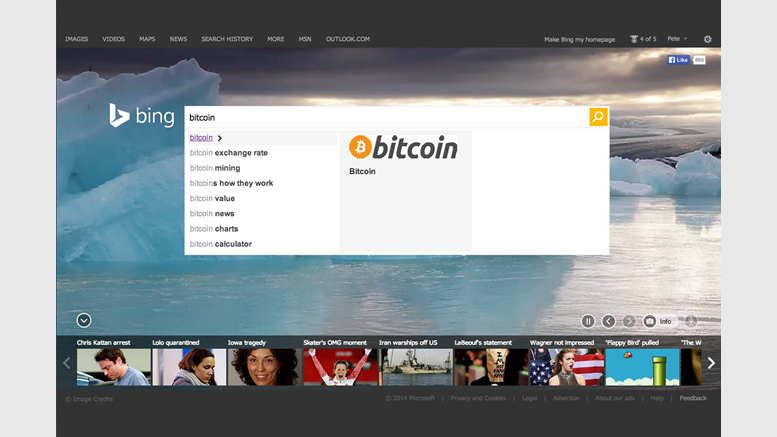777x437 pixels.
Task: Open 'Flappy Bird' pulled thumbnail
Action: (642, 367)
